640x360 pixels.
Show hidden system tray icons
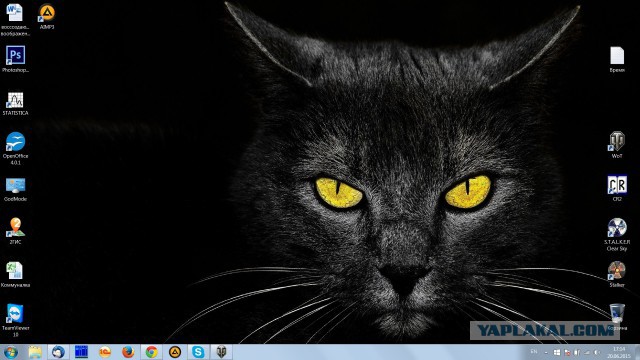point(546,352)
